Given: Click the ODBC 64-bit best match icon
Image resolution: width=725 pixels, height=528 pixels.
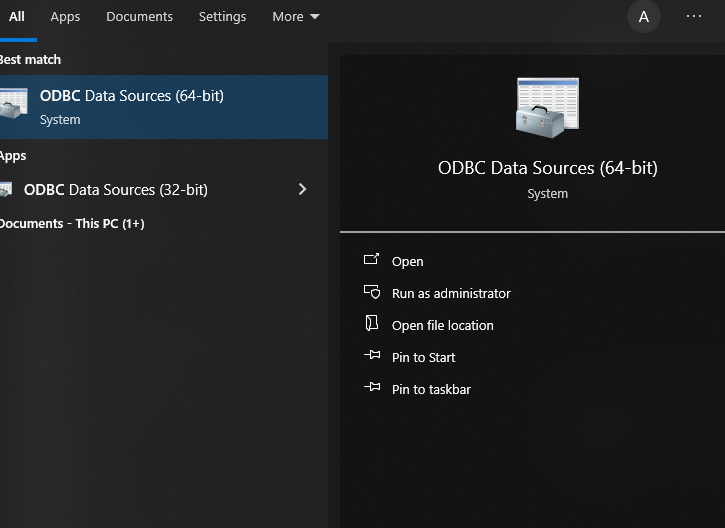Looking at the screenshot, I should 12,106.
